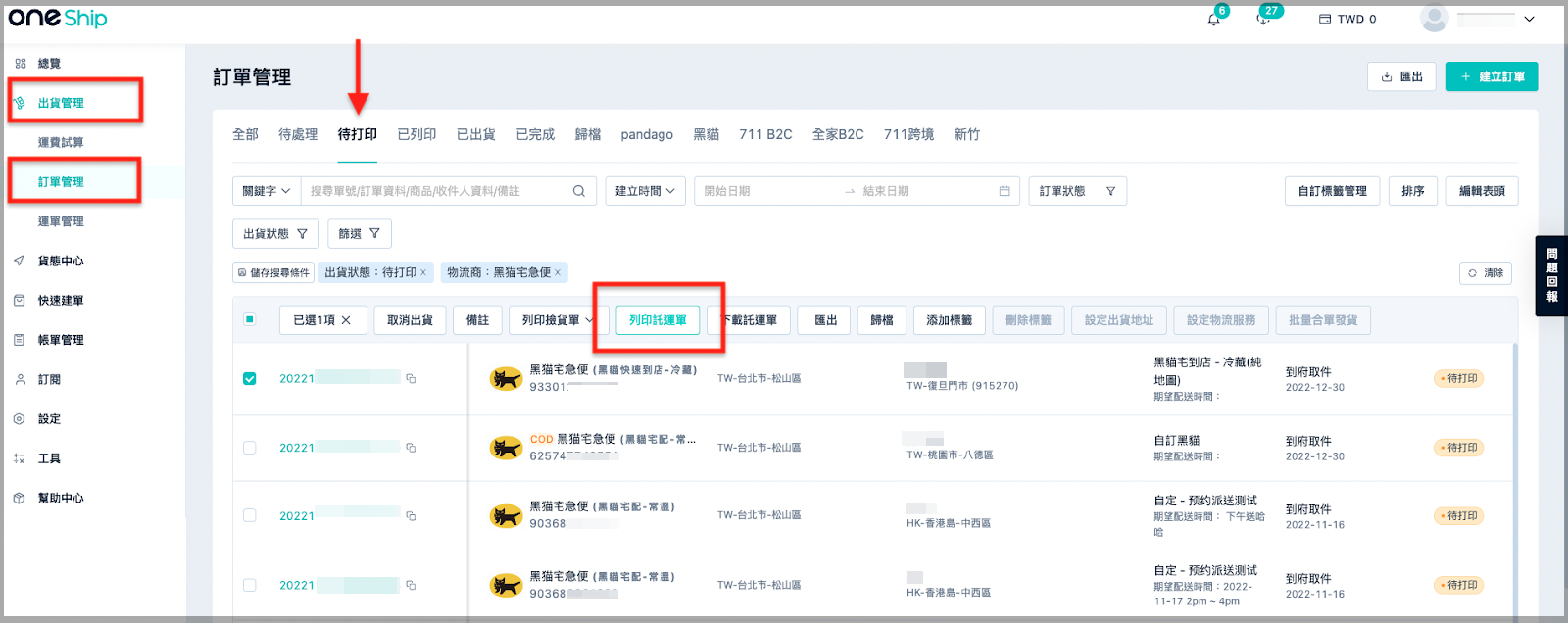
Task: Open the 問題回報 feedback tab
Action: point(1551,275)
